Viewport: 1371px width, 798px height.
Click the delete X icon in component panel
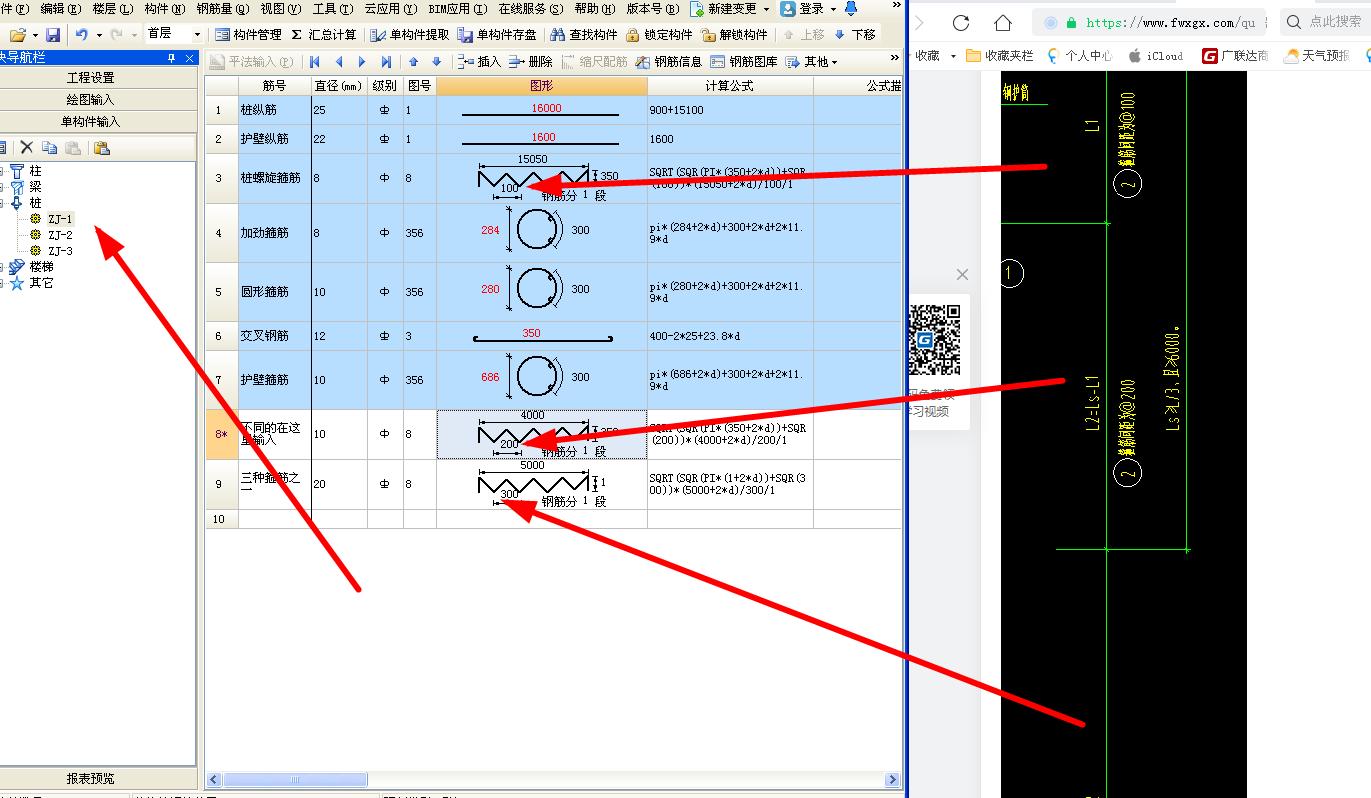(27, 148)
